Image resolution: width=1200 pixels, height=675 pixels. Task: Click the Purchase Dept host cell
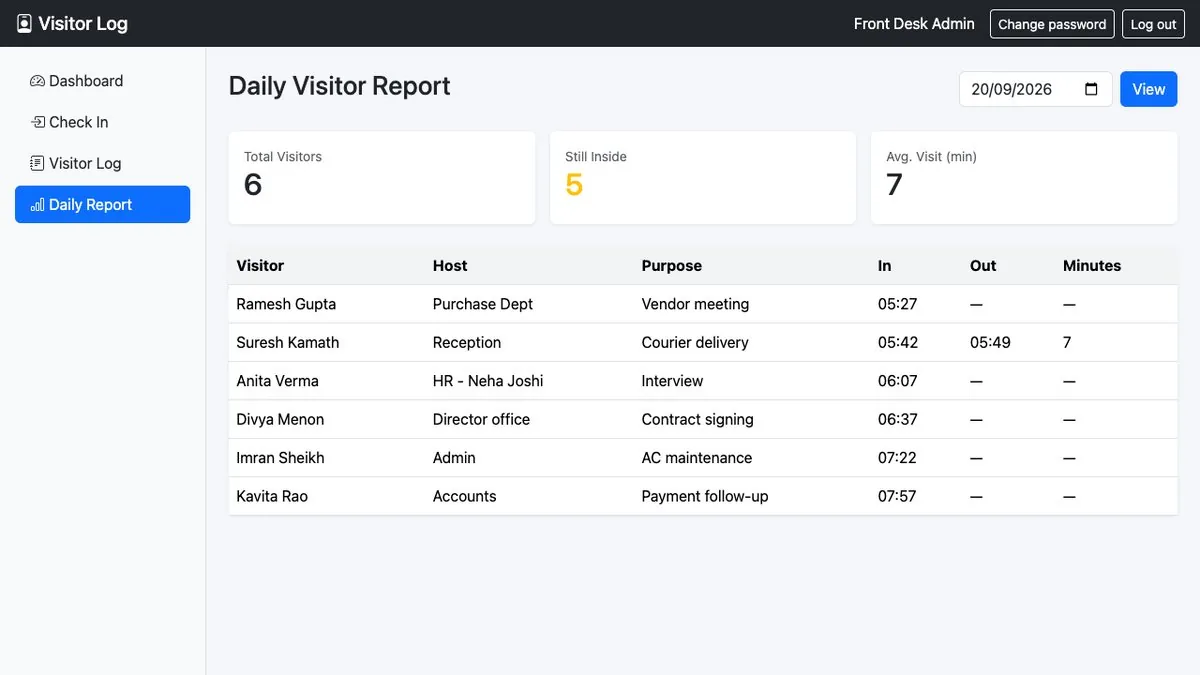(483, 304)
